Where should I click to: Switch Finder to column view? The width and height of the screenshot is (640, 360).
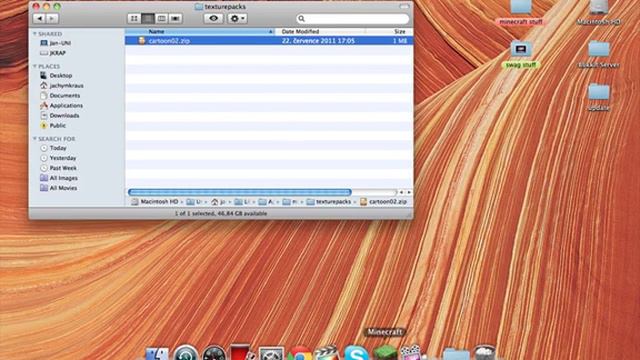pyautogui.click(x=162, y=18)
